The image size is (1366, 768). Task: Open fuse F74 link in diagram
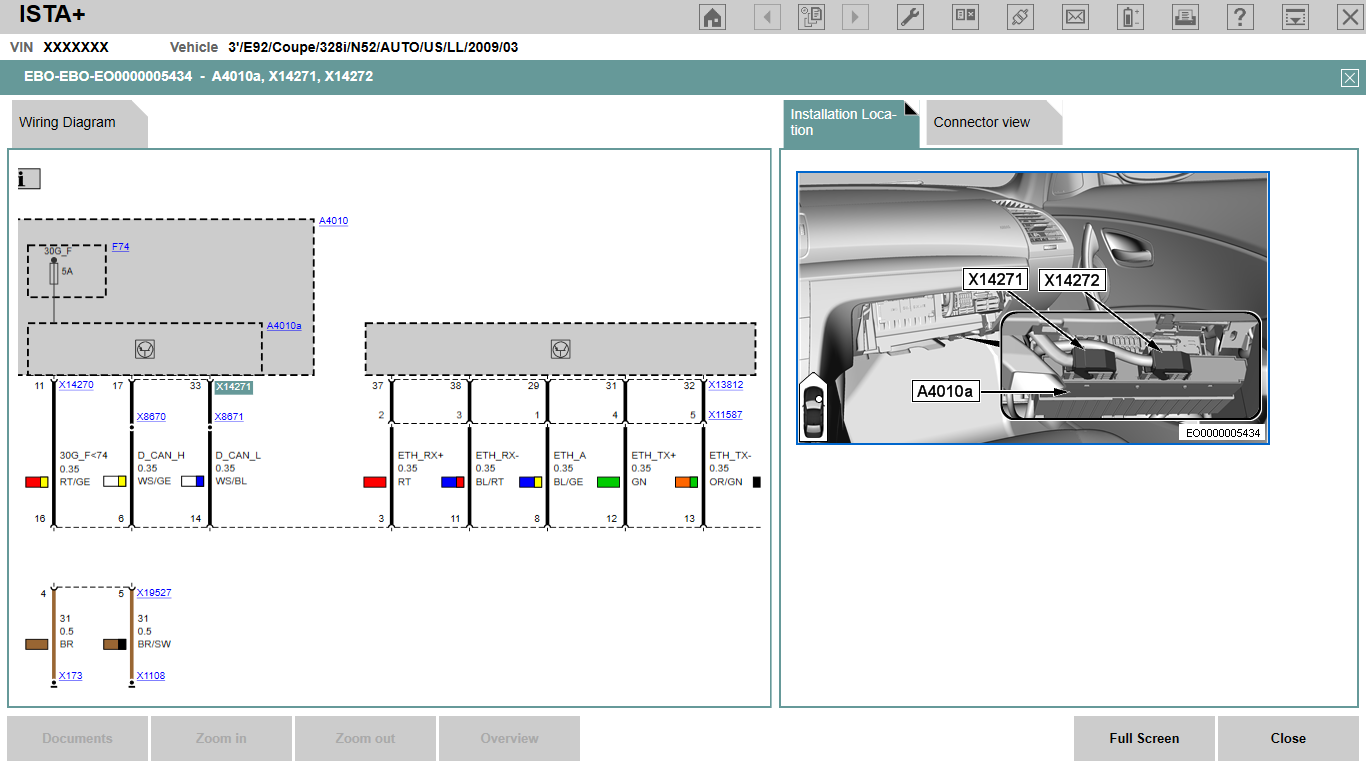click(x=120, y=246)
